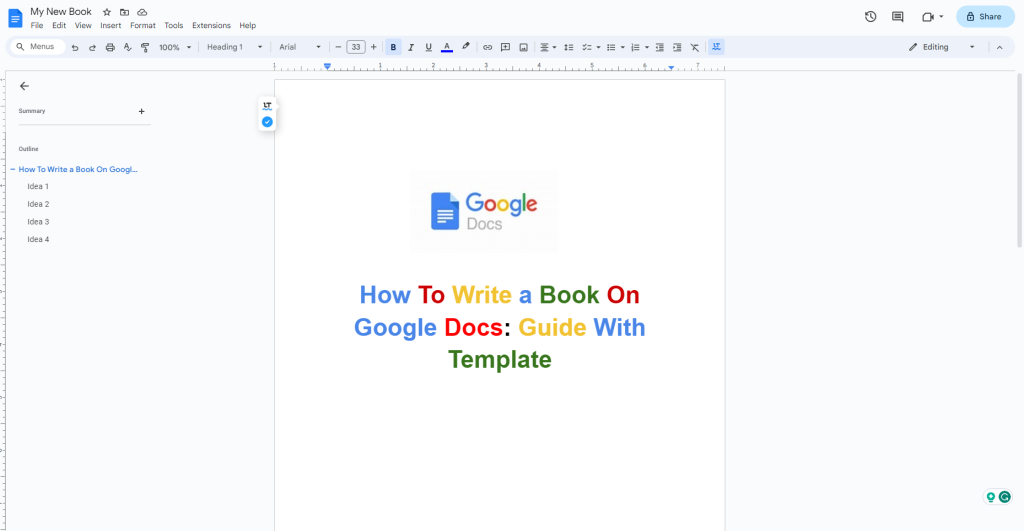Open numbered list options arrow

click(x=647, y=47)
